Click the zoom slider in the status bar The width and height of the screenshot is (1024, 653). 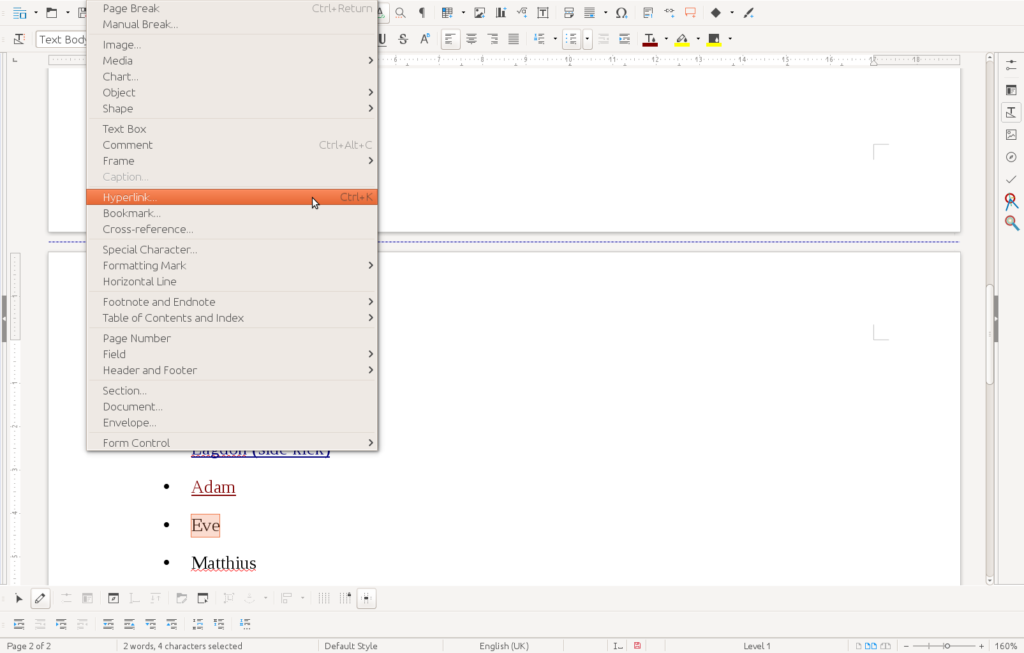[945, 646]
